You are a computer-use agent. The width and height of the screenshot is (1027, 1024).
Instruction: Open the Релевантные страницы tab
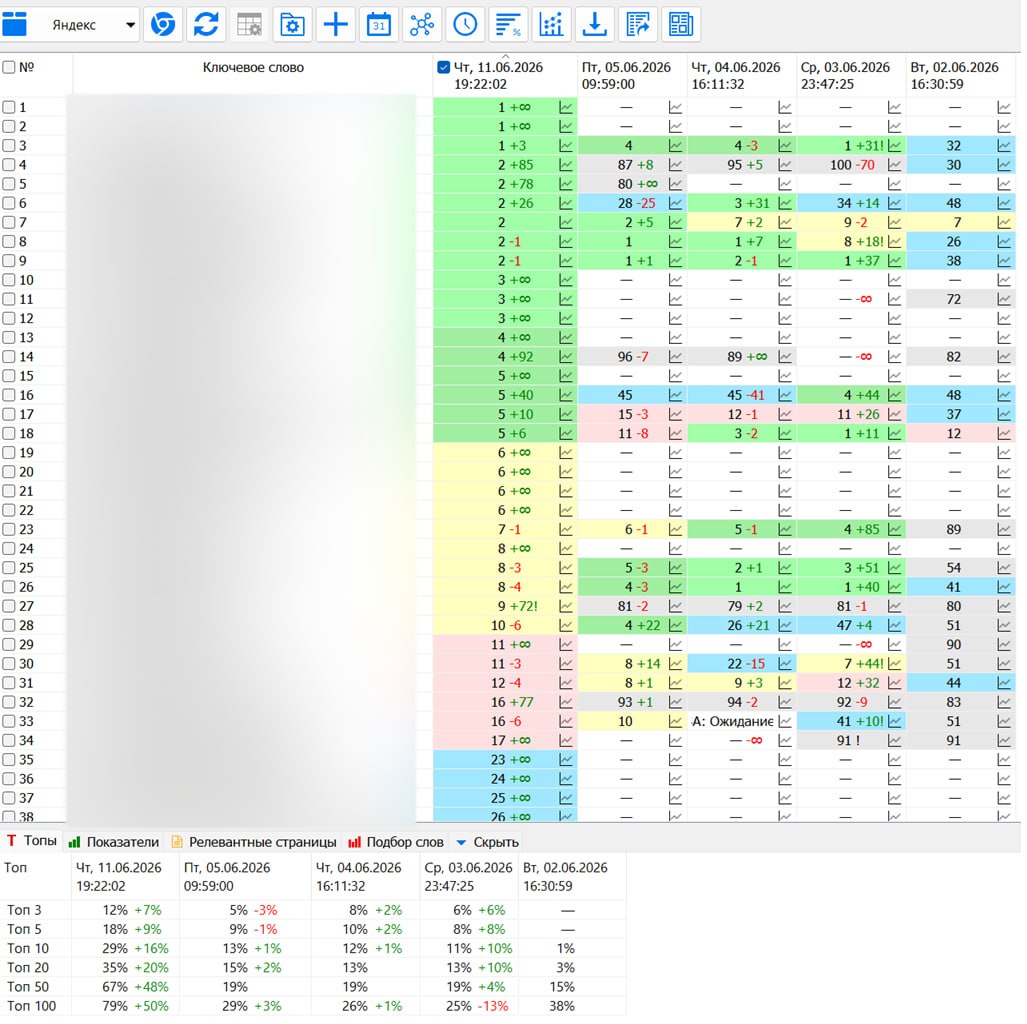(x=254, y=842)
